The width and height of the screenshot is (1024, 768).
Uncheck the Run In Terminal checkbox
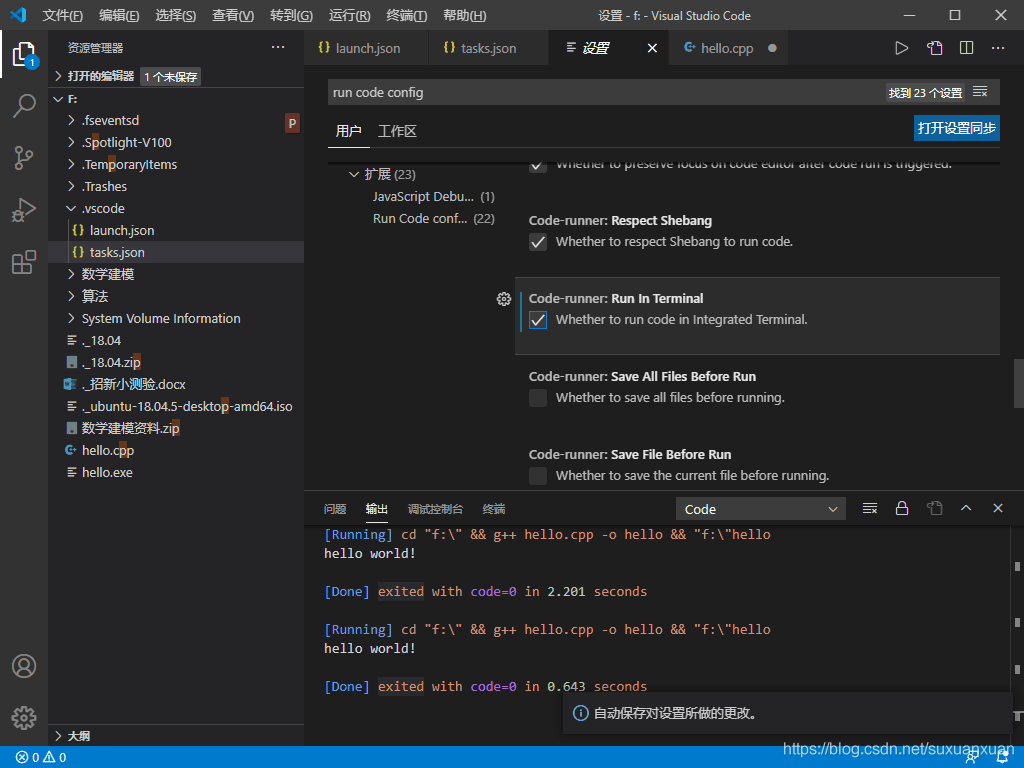(538, 320)
